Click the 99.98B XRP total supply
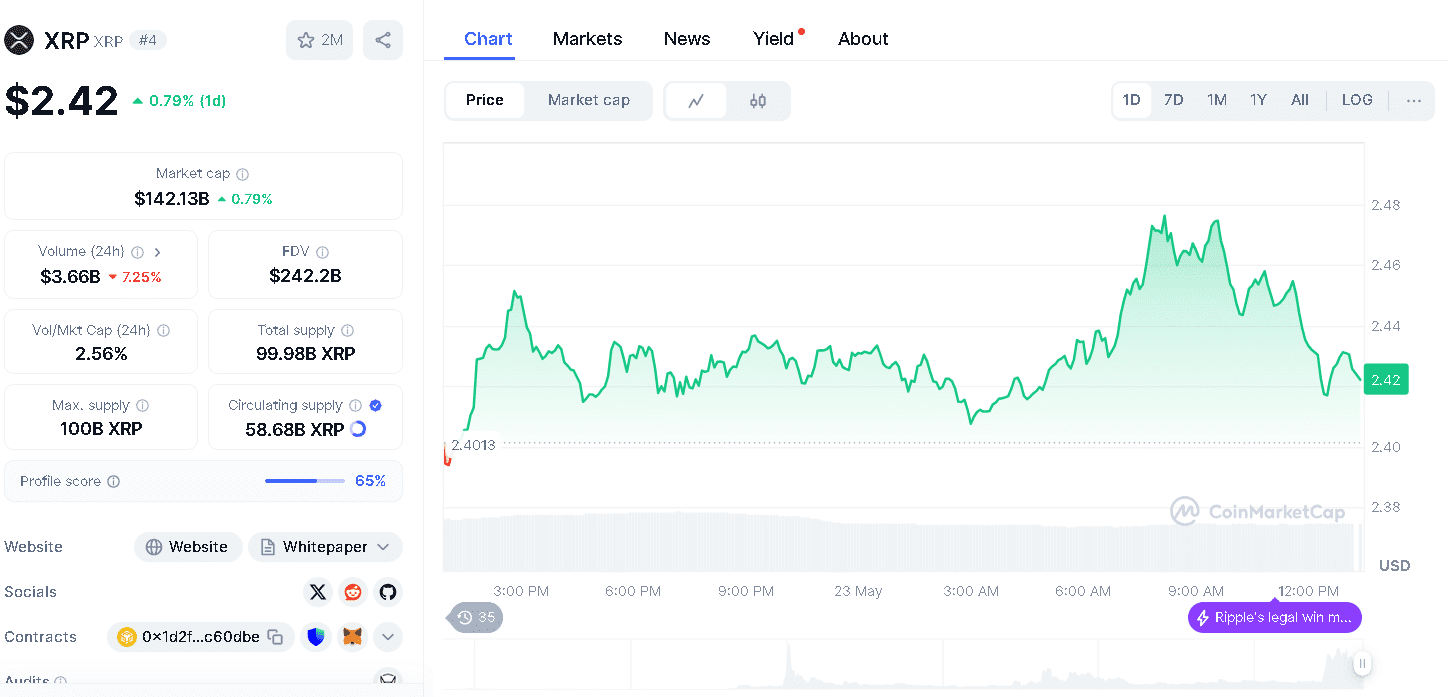The image size is (1448, 697). 305,354
